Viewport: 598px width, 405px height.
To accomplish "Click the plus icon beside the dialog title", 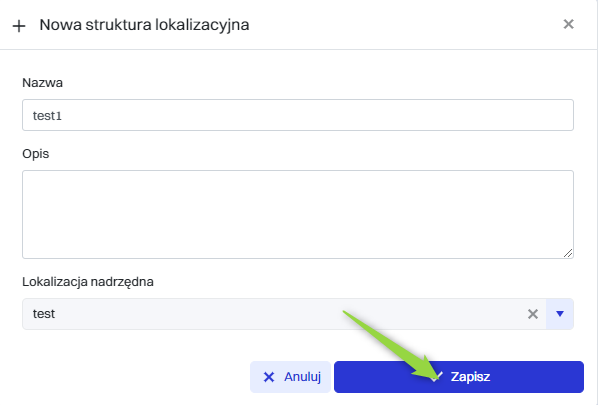I will [x=19, y=26].
